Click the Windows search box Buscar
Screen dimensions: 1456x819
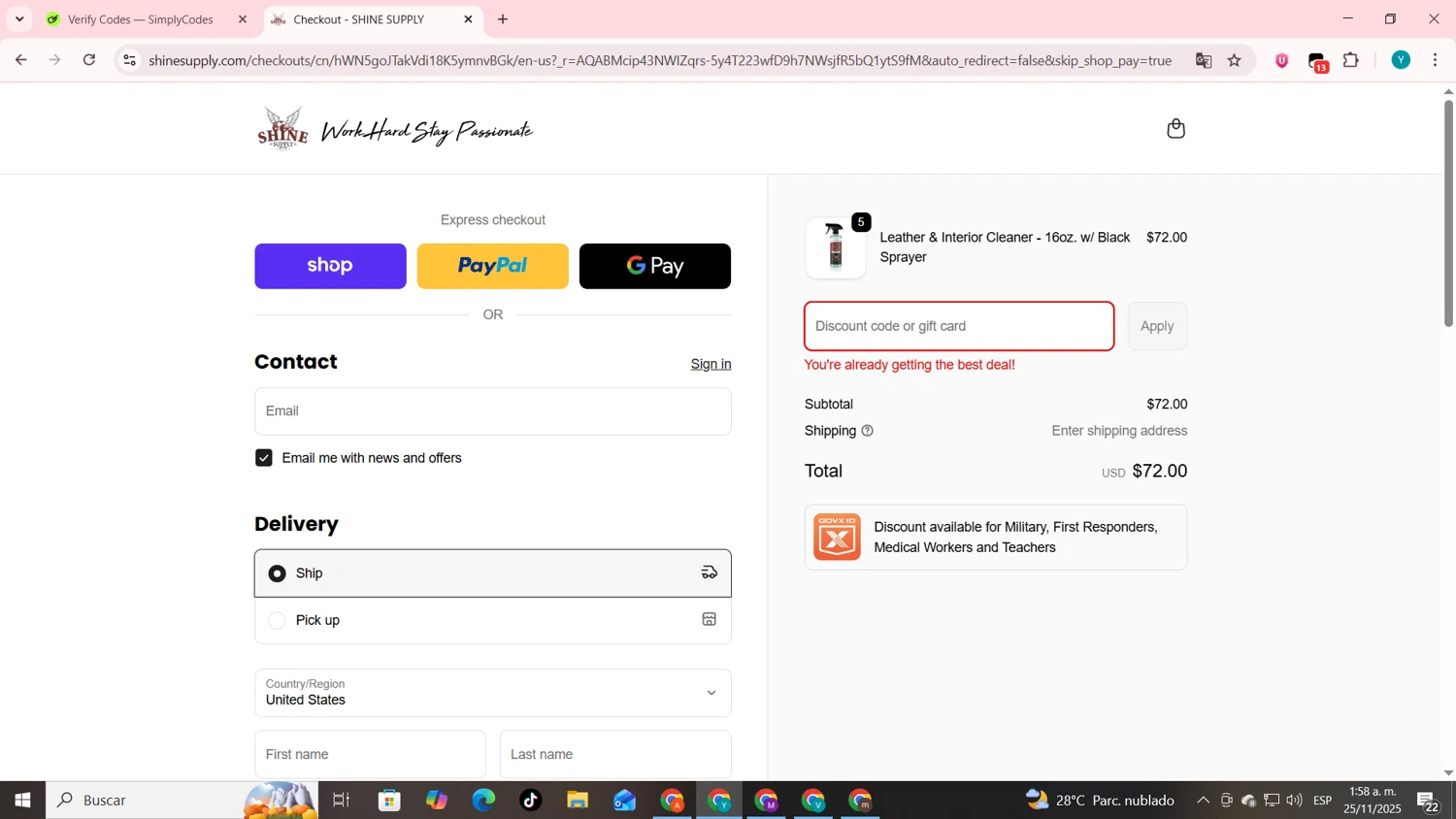(182, 801)
